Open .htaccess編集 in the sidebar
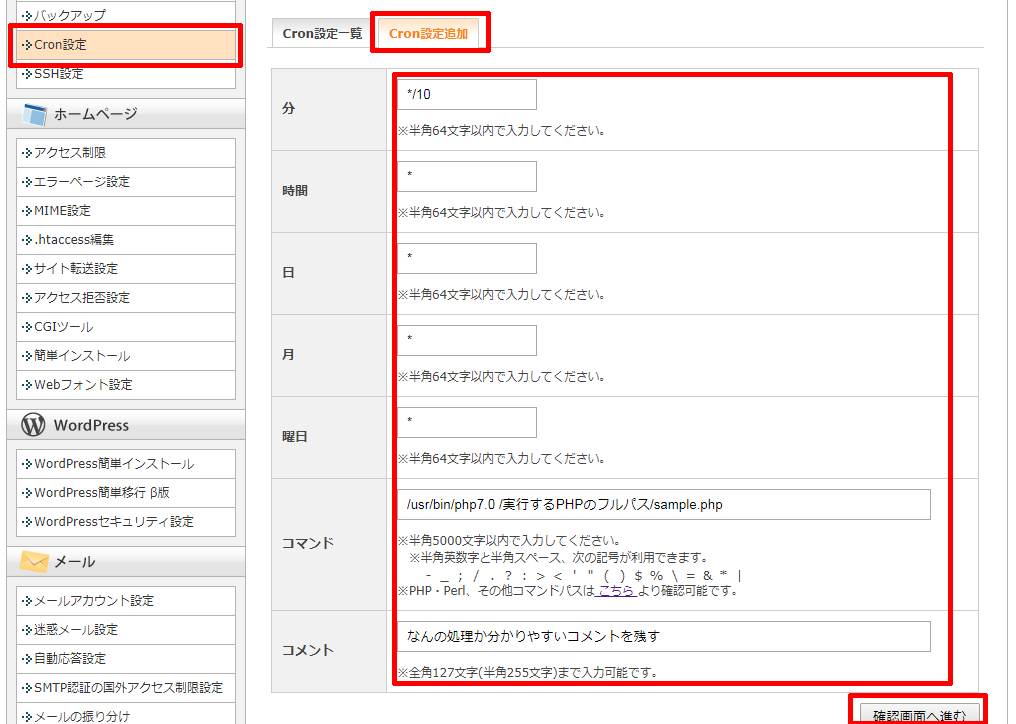 point(74,240)
